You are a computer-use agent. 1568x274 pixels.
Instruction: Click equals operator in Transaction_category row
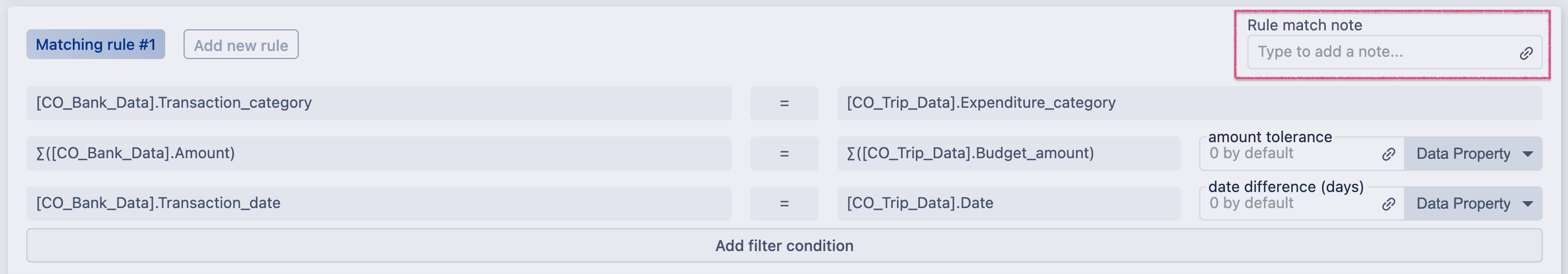coord(784,104)
